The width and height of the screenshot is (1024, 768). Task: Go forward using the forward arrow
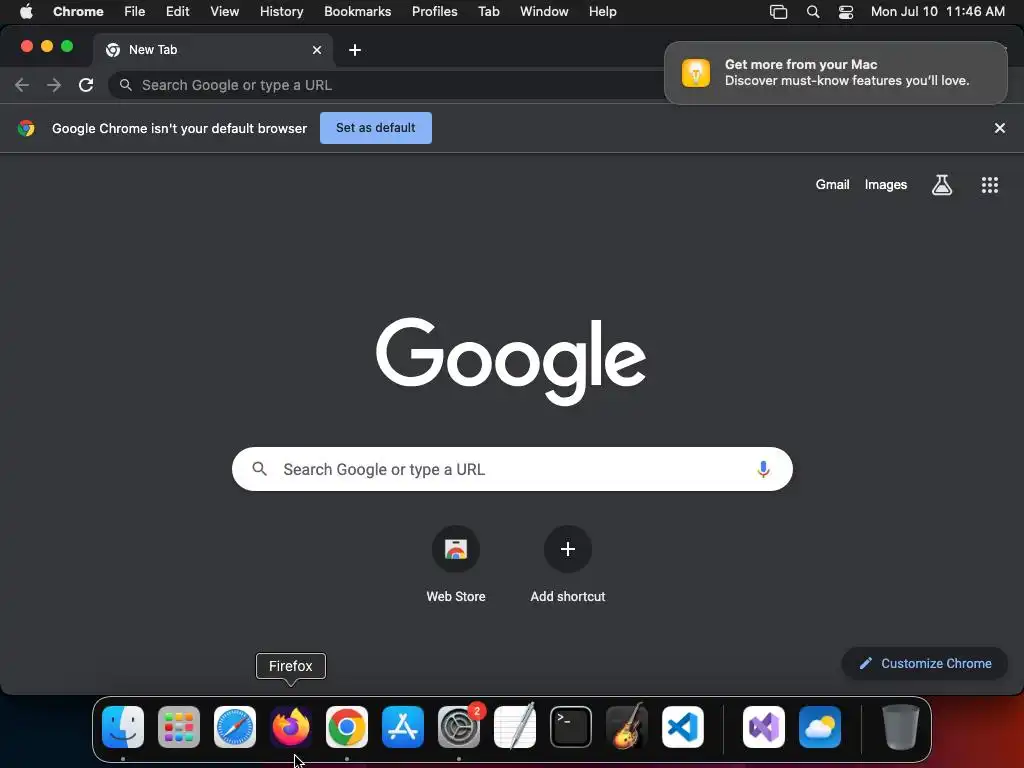pyautogui.click(x=54, y=85)
